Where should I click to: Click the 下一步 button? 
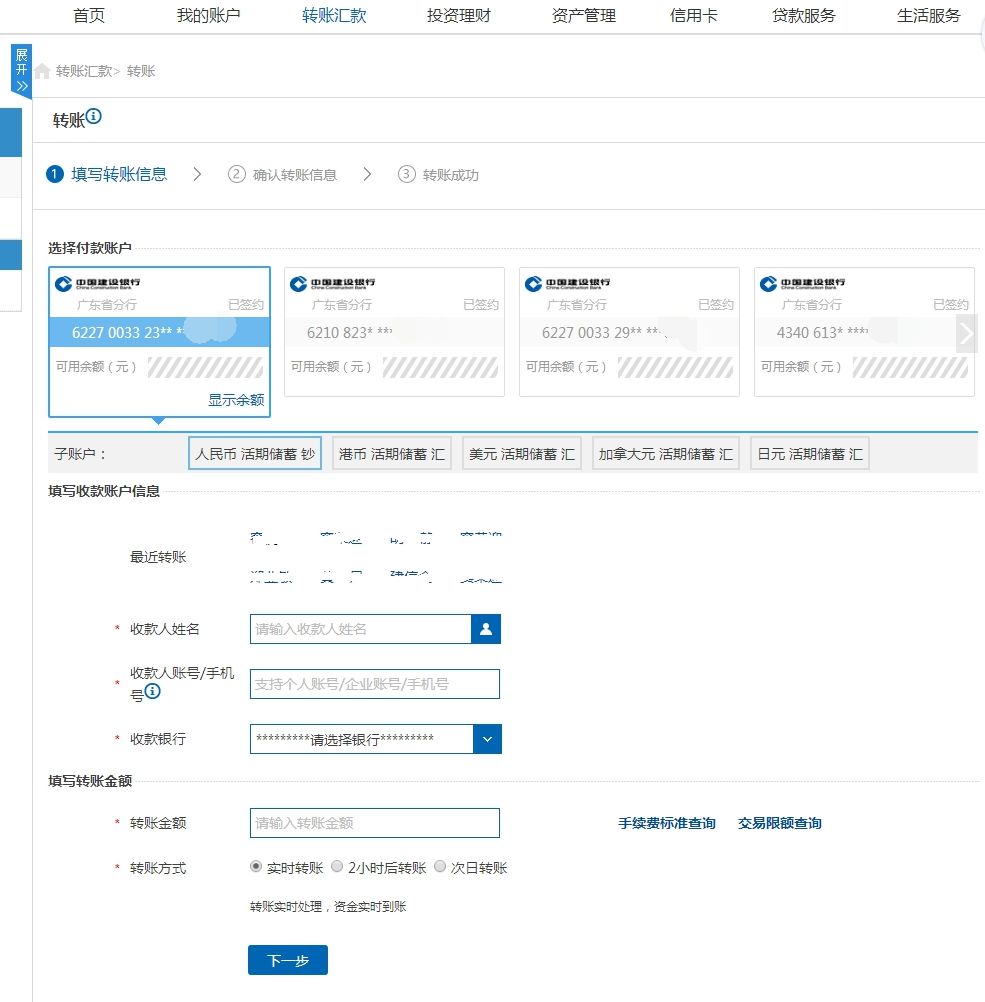[287, 959]
